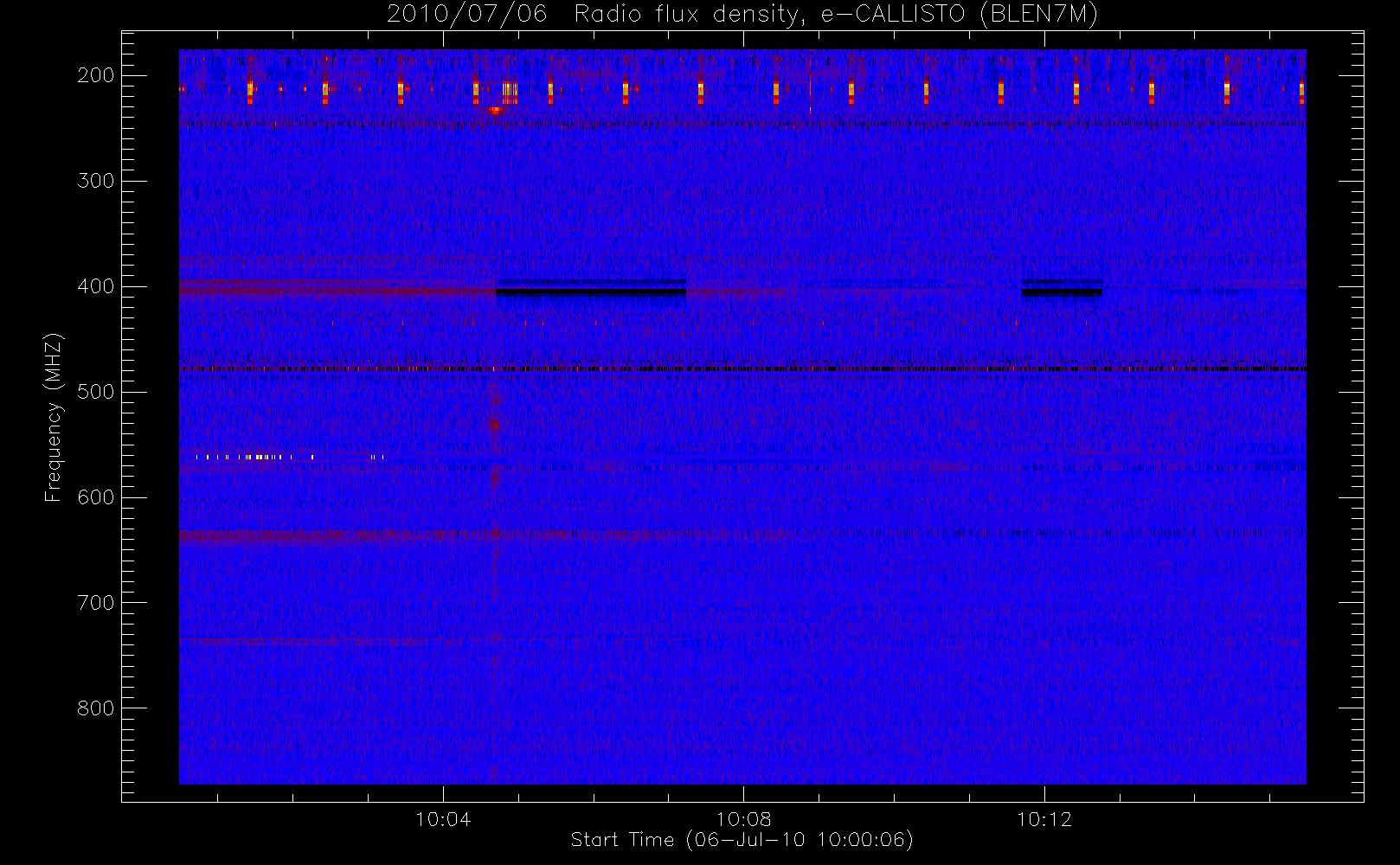Click the 400 frequency tick label
Screen dimensions: 1400x865
pos(96,286)
